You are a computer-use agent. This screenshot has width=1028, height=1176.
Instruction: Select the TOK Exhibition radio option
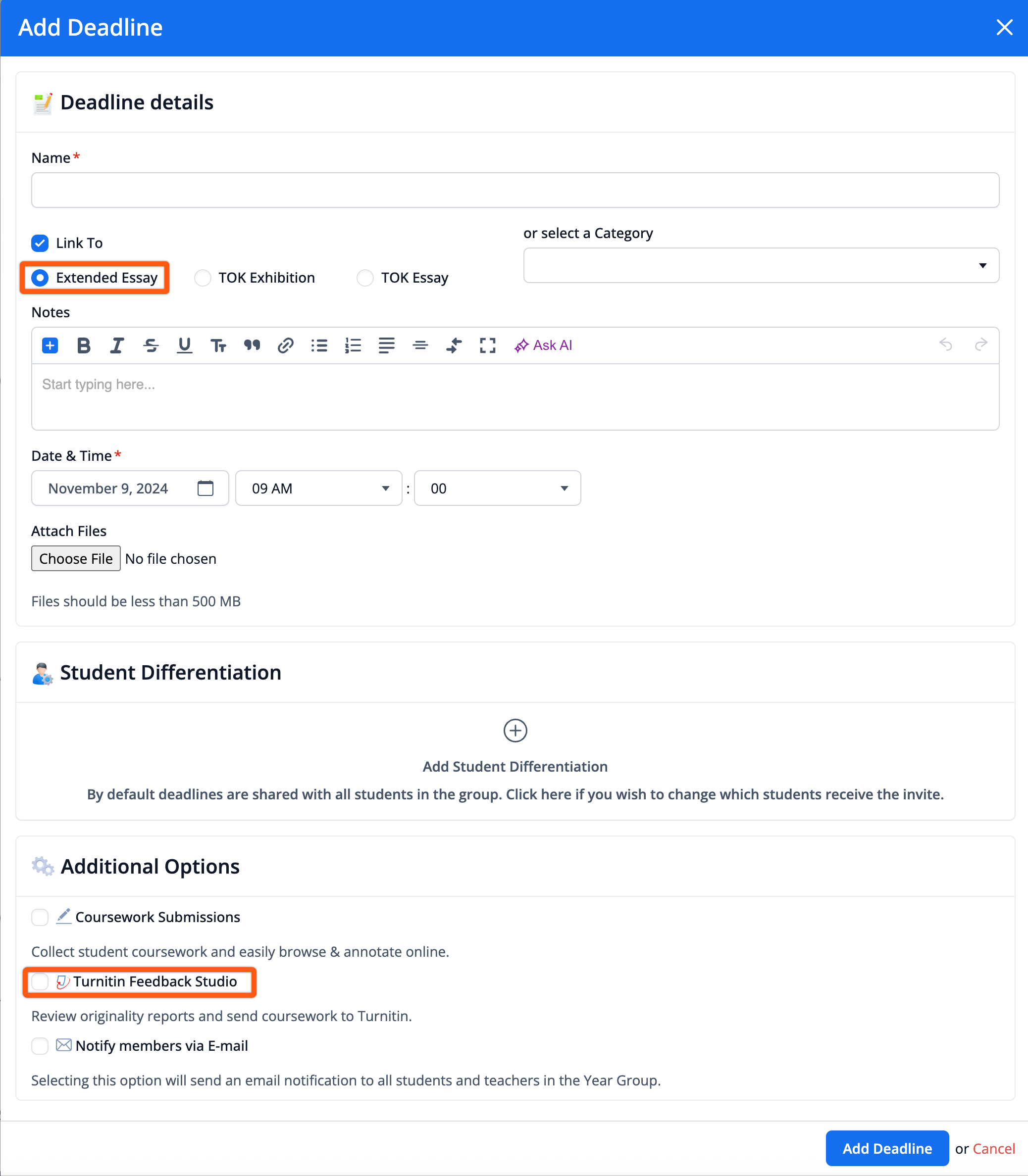(x=203, y=278)
